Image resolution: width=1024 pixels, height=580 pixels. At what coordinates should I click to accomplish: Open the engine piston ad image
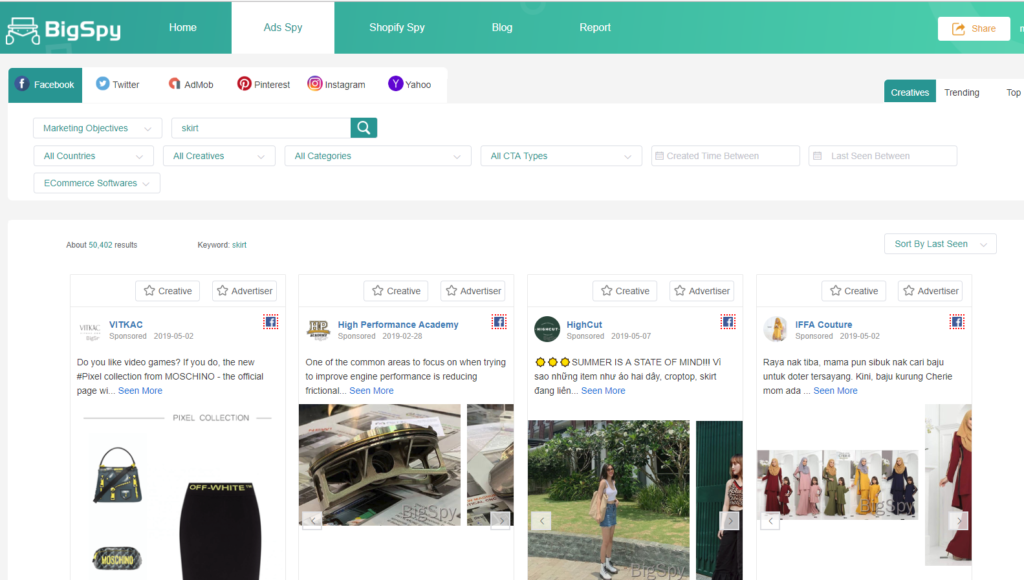(379, 465)
